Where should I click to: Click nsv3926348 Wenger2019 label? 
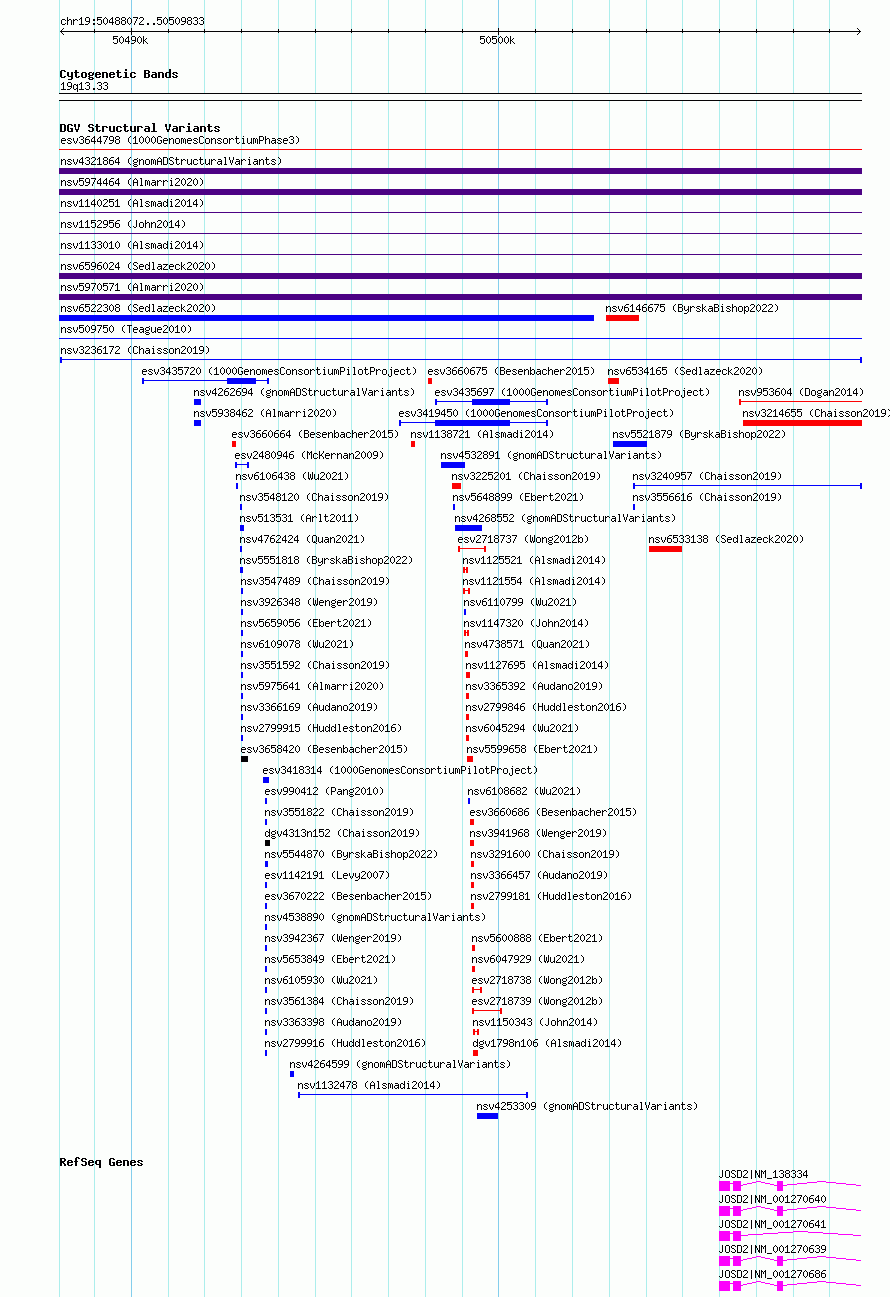pyautogui.click(x=309, y=602)
